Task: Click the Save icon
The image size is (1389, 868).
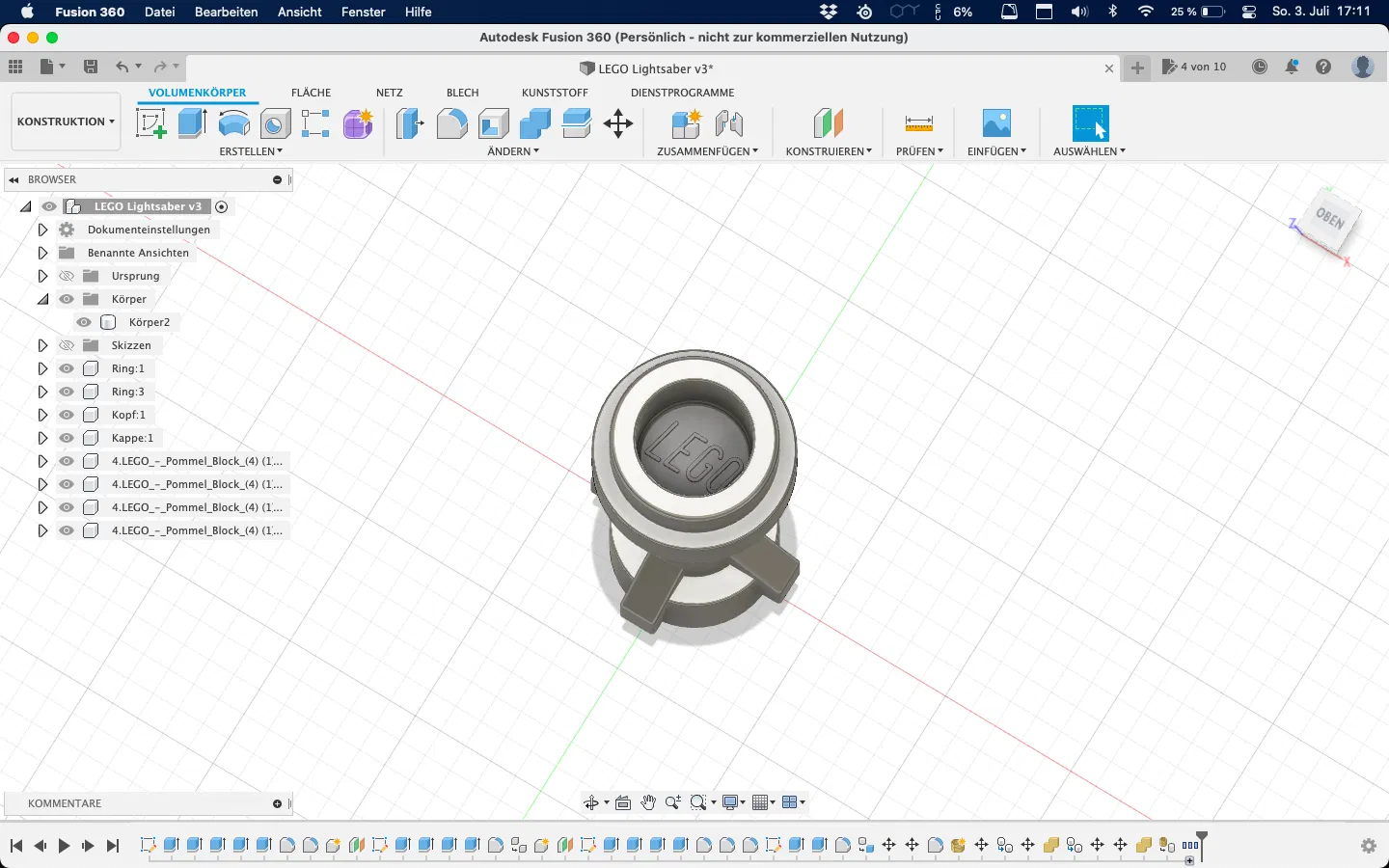Action: [x=91, y=67]
